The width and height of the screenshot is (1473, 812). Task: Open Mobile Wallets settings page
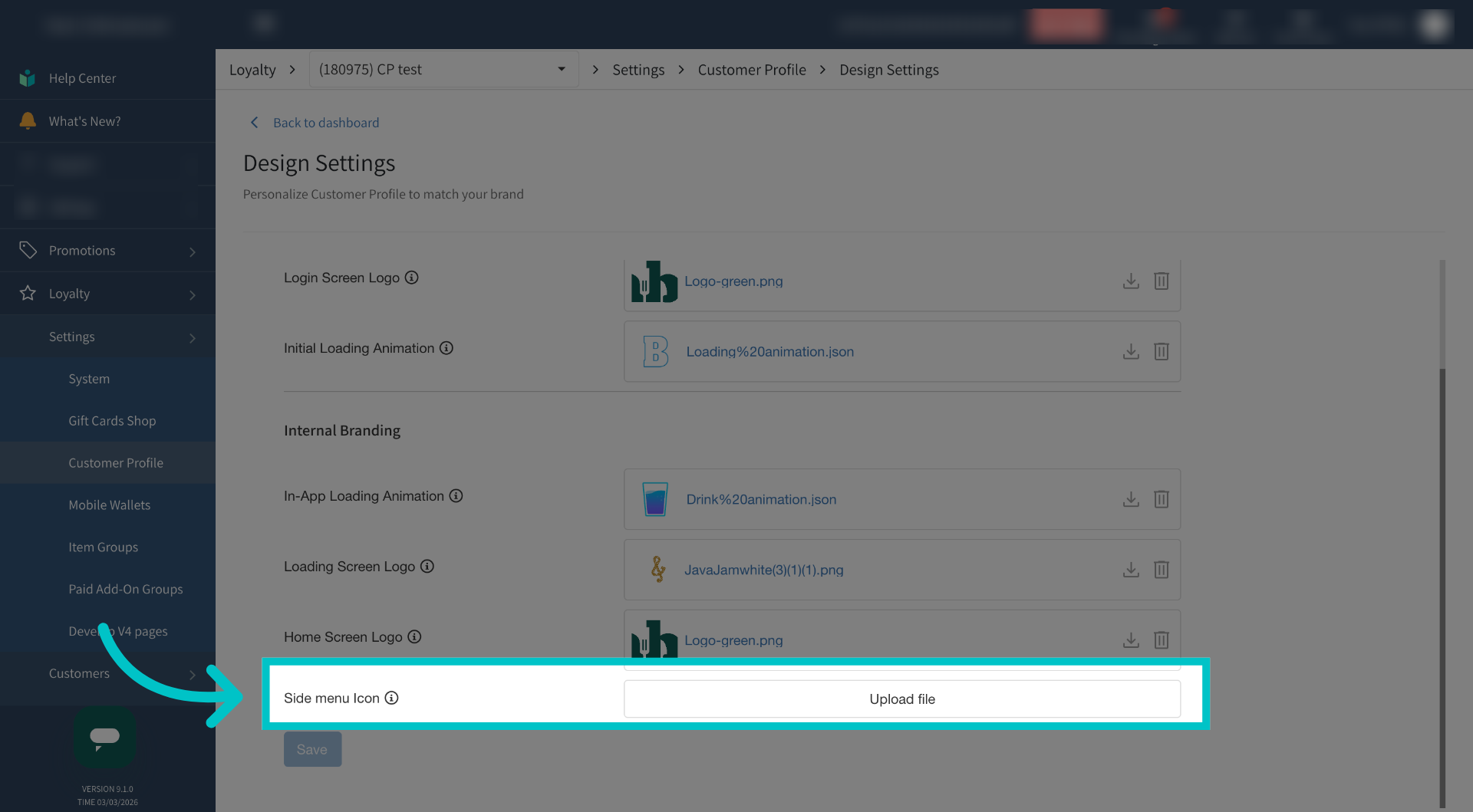[110, 505]
